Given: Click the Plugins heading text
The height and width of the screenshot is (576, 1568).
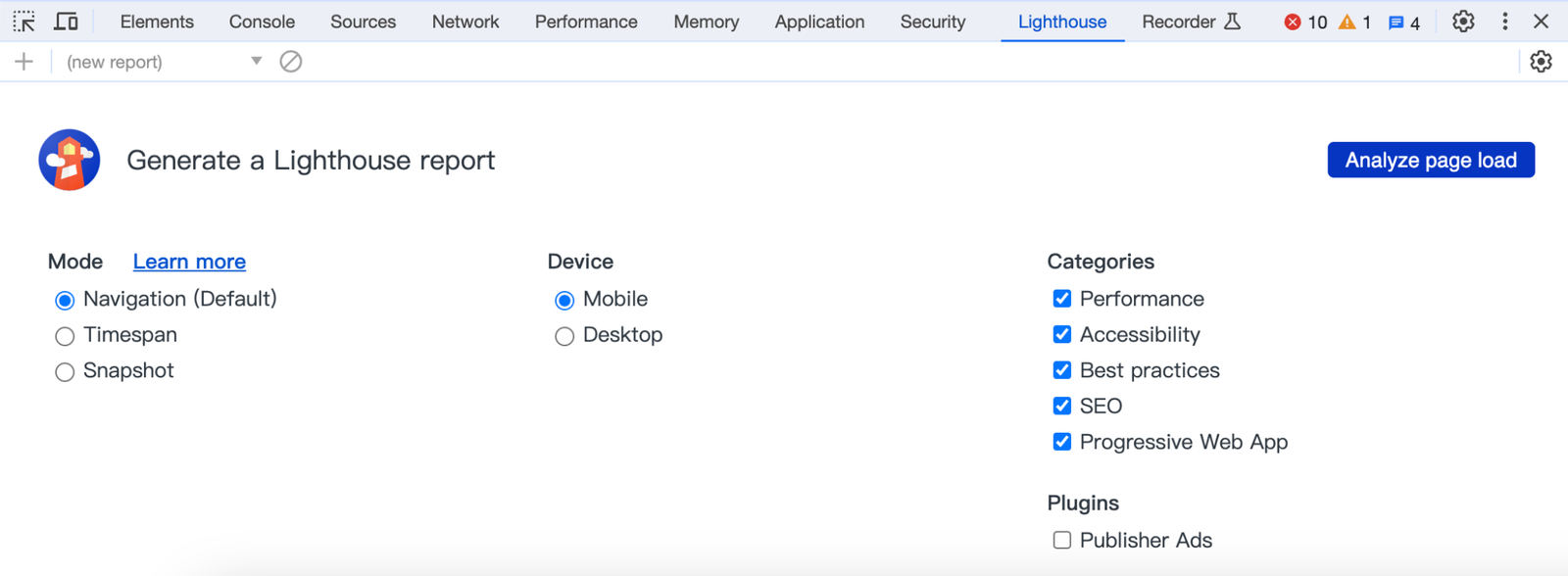Looking at the screenshot, I should tap(1083, 503).
